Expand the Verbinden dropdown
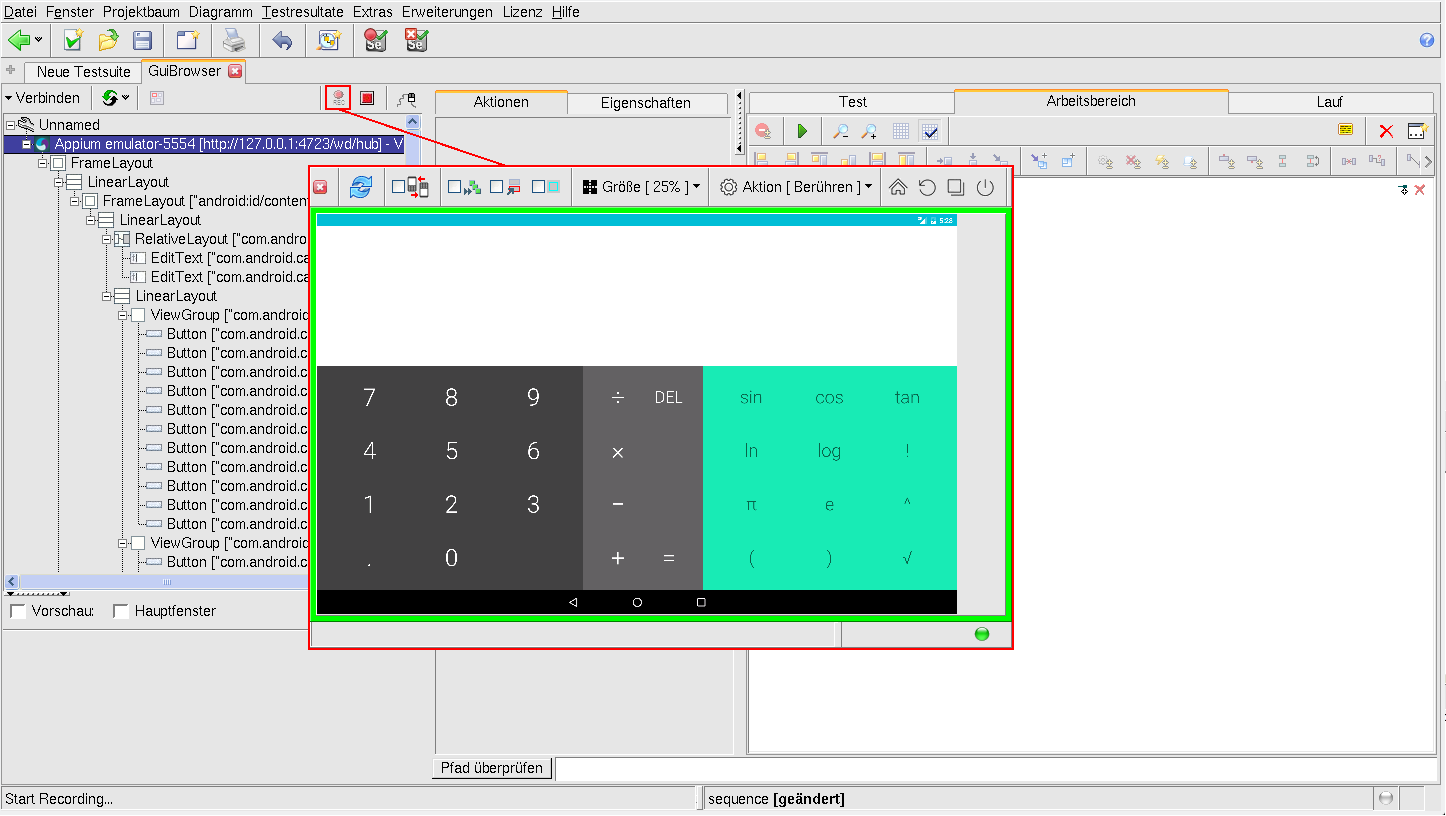Viewport: 1446px width, 816px height. tap(42, 98)
